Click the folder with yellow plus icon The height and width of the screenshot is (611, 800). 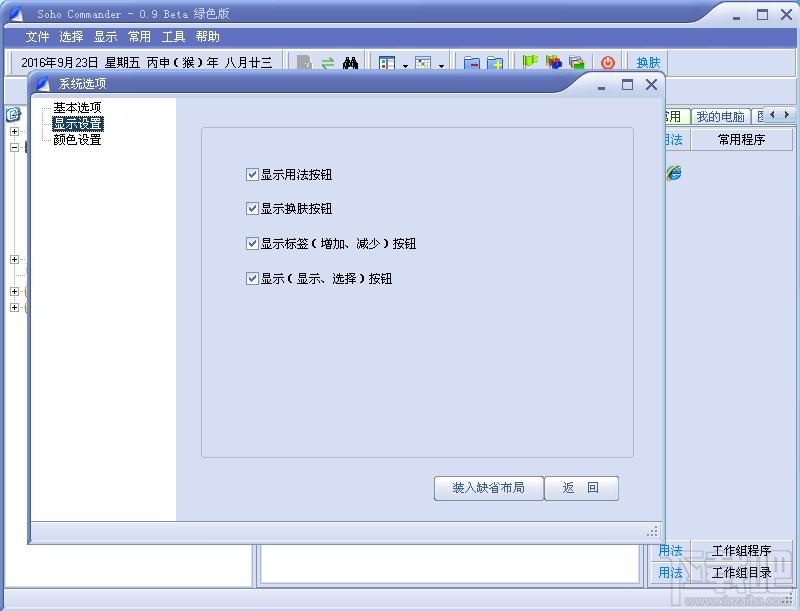495,63
